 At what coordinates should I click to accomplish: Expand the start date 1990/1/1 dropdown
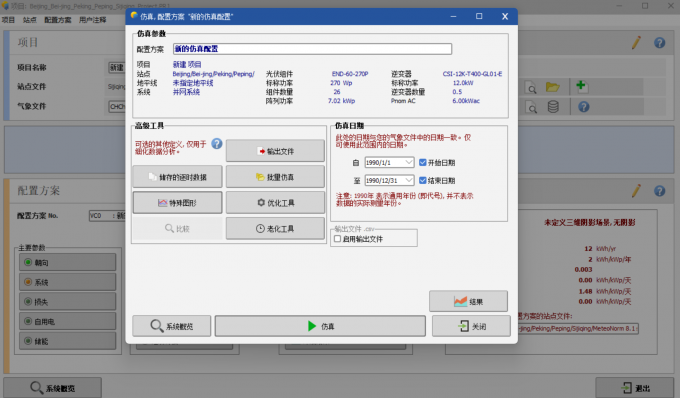click(409, 163)
